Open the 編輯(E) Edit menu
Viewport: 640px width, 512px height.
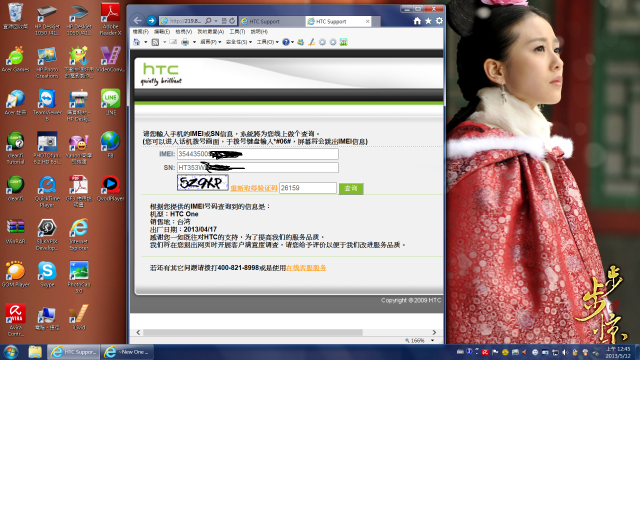[162, 31]
